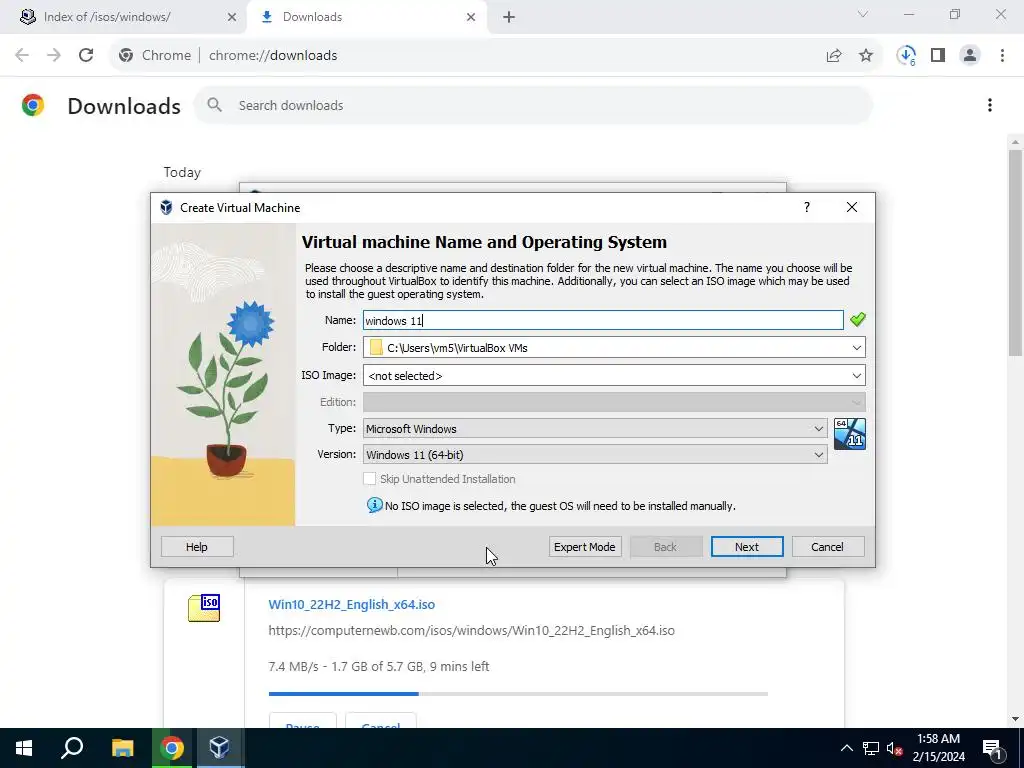Click the Expert Mode button
The width and height of the screenshot is (1024, 768).
click(x=584, y=547)
